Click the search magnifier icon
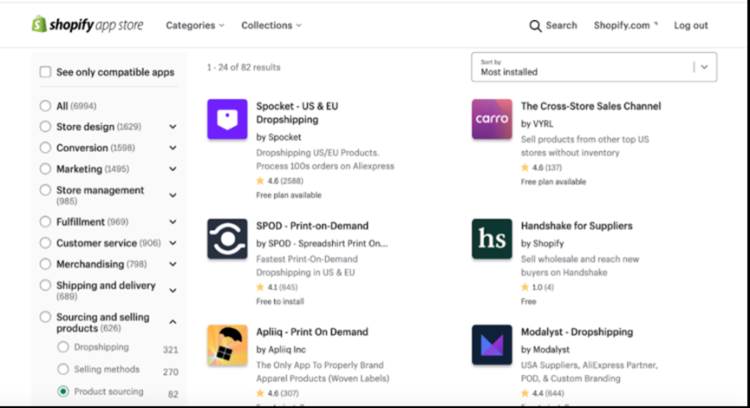Screen dimensions: 750x408 click(535, 26)
